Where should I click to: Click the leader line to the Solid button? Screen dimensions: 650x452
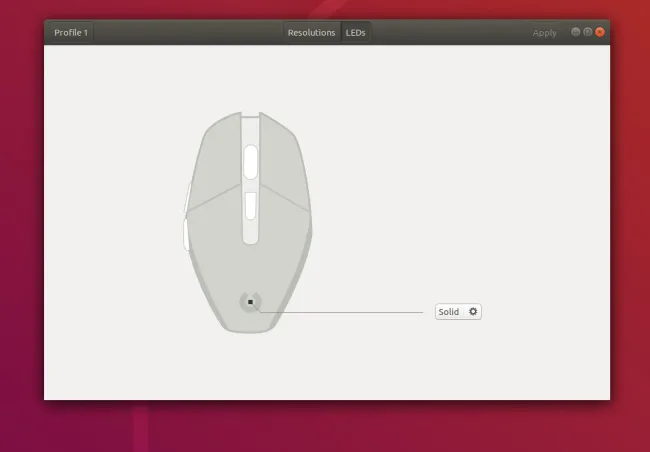[x=350, y=312]
